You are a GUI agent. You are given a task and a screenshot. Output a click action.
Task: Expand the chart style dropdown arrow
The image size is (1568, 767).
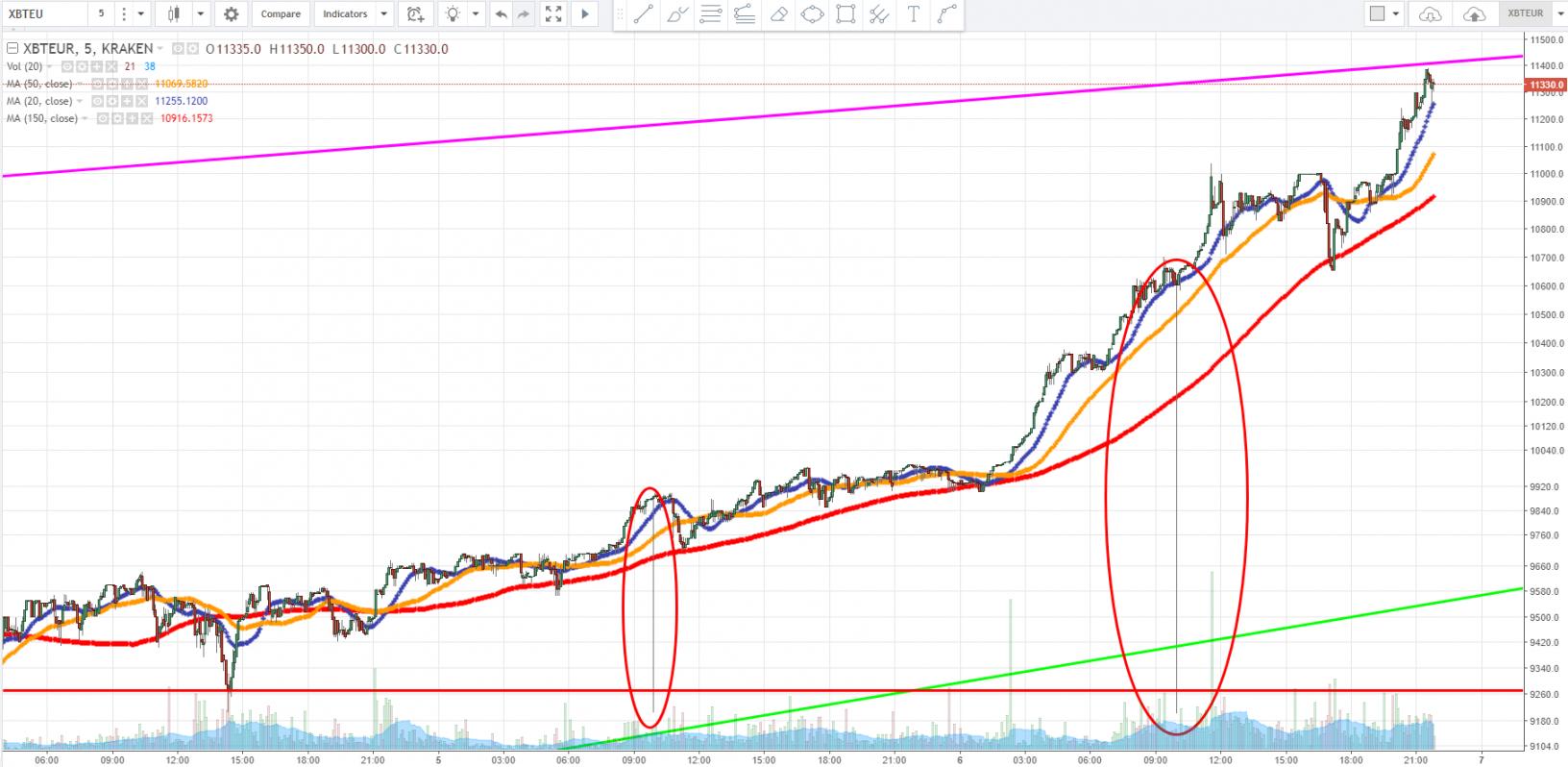pyautogui.click(x=201, y=13)
